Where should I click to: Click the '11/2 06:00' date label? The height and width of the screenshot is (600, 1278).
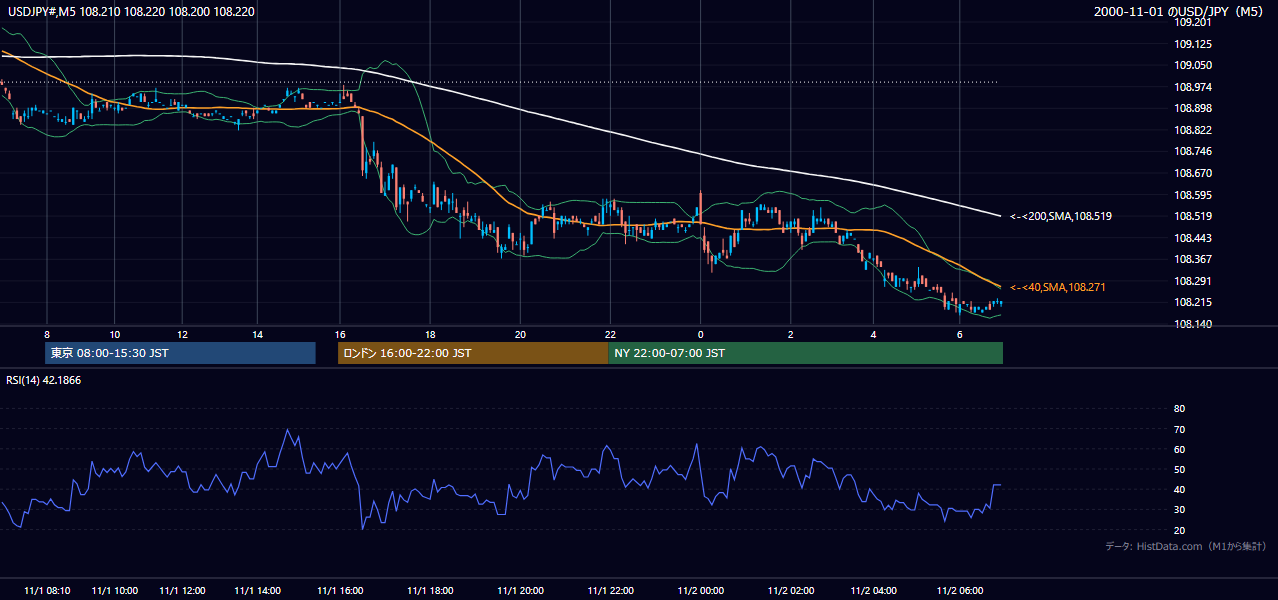click(x=960, y=590)
